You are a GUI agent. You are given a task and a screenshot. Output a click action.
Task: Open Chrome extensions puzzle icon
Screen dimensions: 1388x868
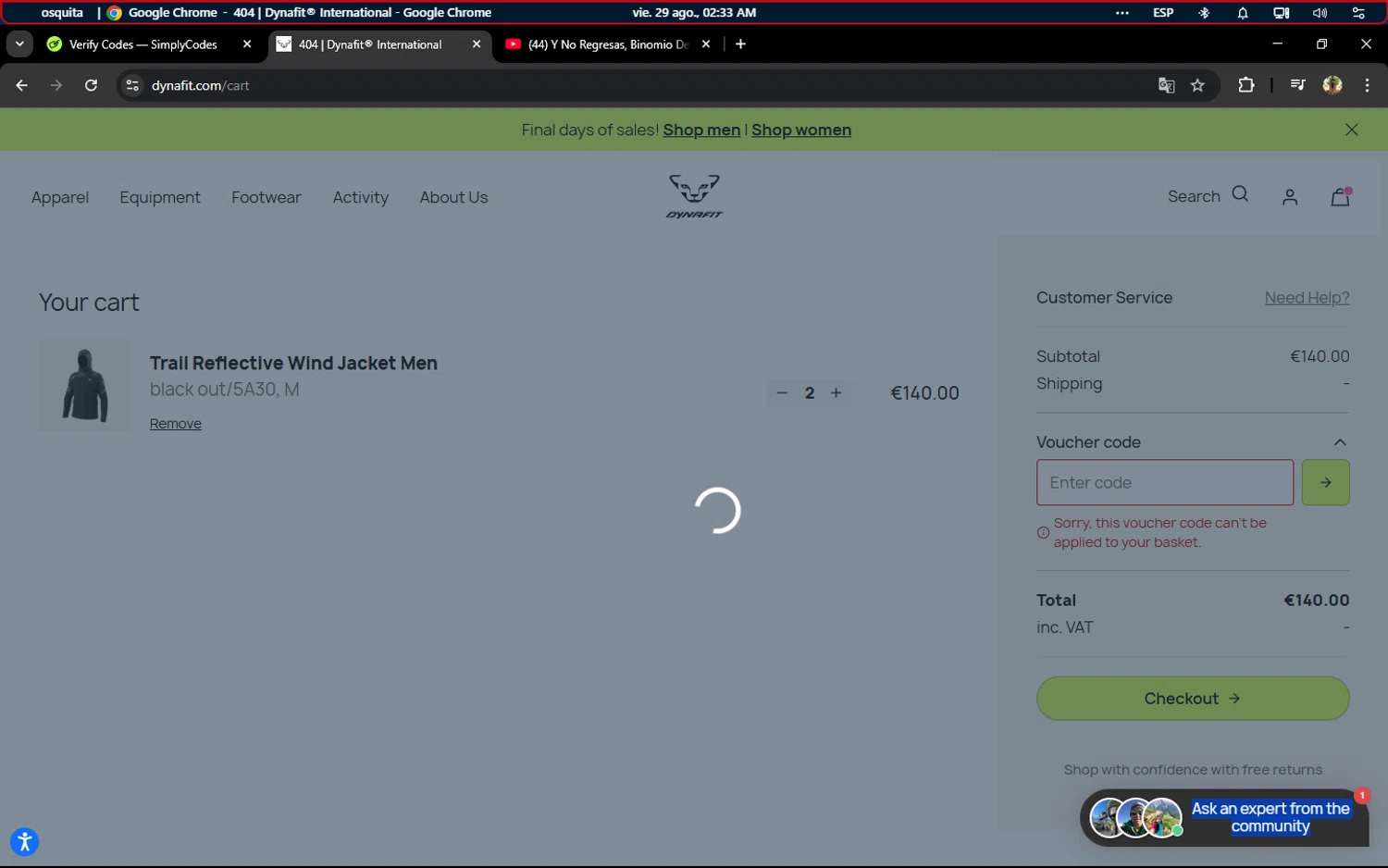click(x=1246, y=85)
